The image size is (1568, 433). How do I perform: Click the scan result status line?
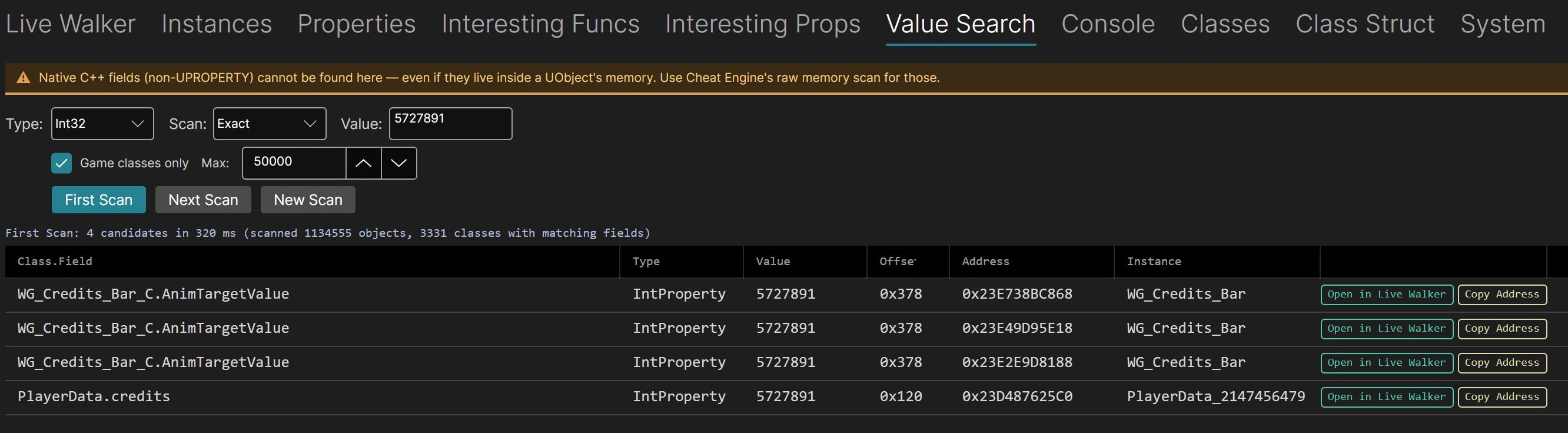click(328, 233)
